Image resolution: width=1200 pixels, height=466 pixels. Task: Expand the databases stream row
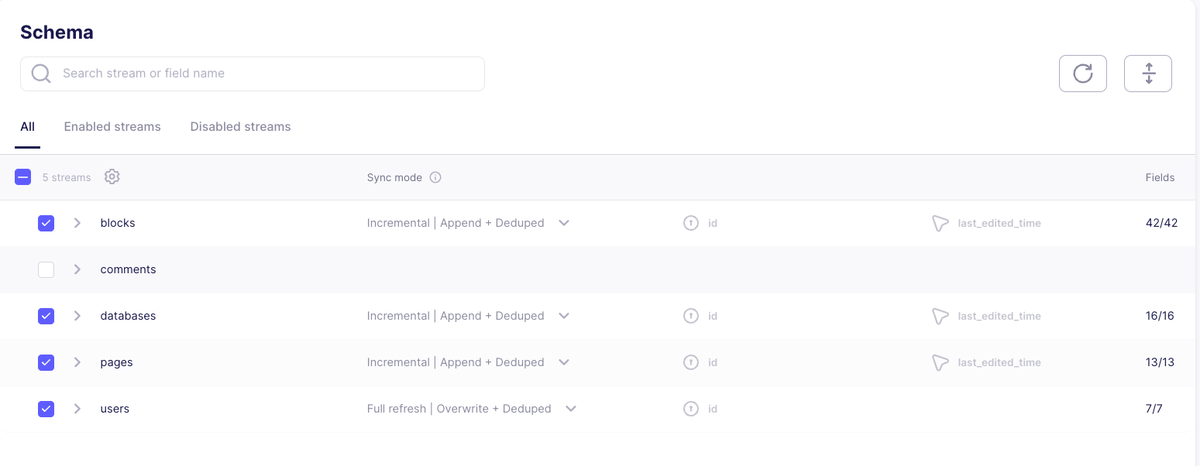(x=77, y=316)
